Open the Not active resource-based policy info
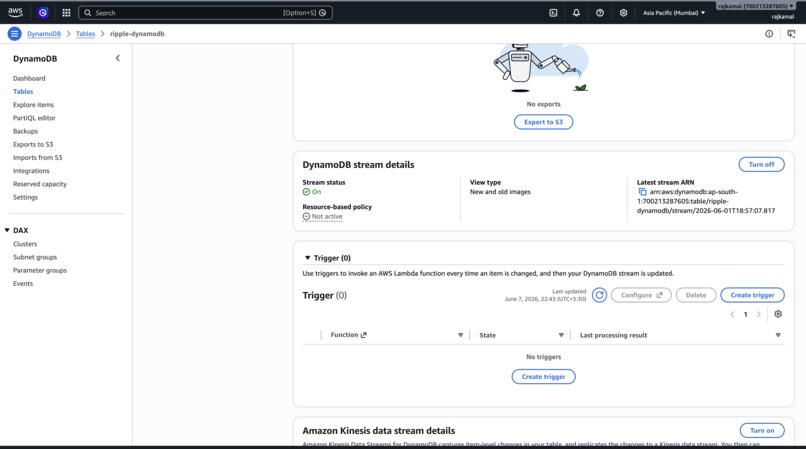 (322, 217)
